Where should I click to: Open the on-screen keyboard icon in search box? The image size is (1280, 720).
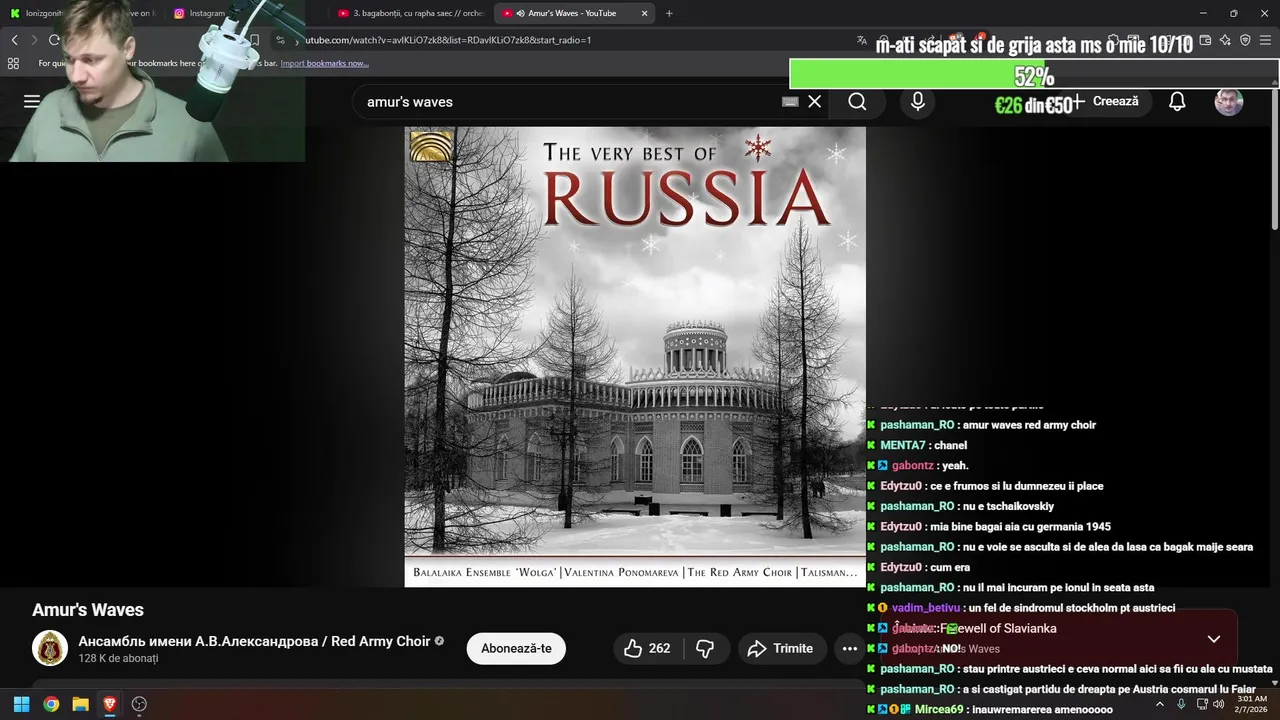[x=790, y=101]
